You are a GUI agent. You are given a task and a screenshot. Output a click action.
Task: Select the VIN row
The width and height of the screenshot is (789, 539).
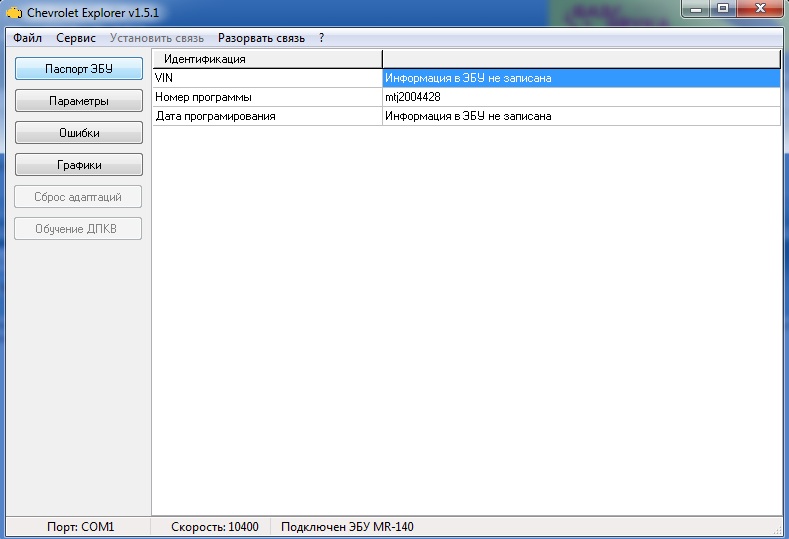click(266, 77)
